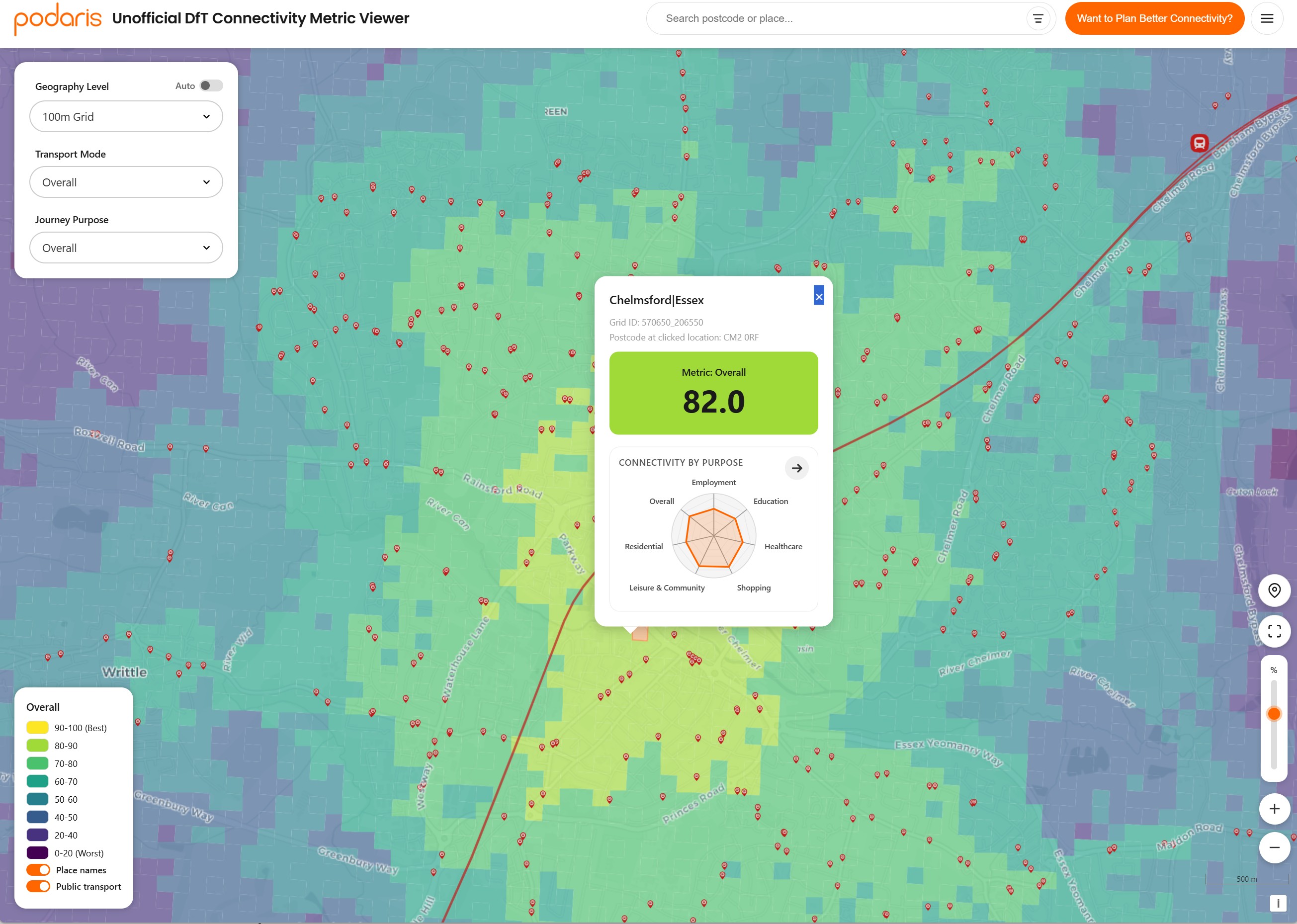The width and height of the screenshot is (1297, 924).
Task: Open the hamburger menu top right
Action: (1267, 17)
